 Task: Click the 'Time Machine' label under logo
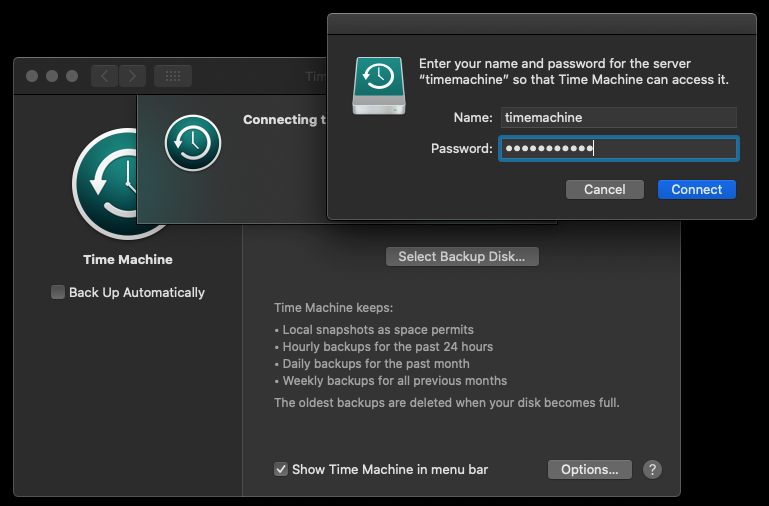click(128, 259)
